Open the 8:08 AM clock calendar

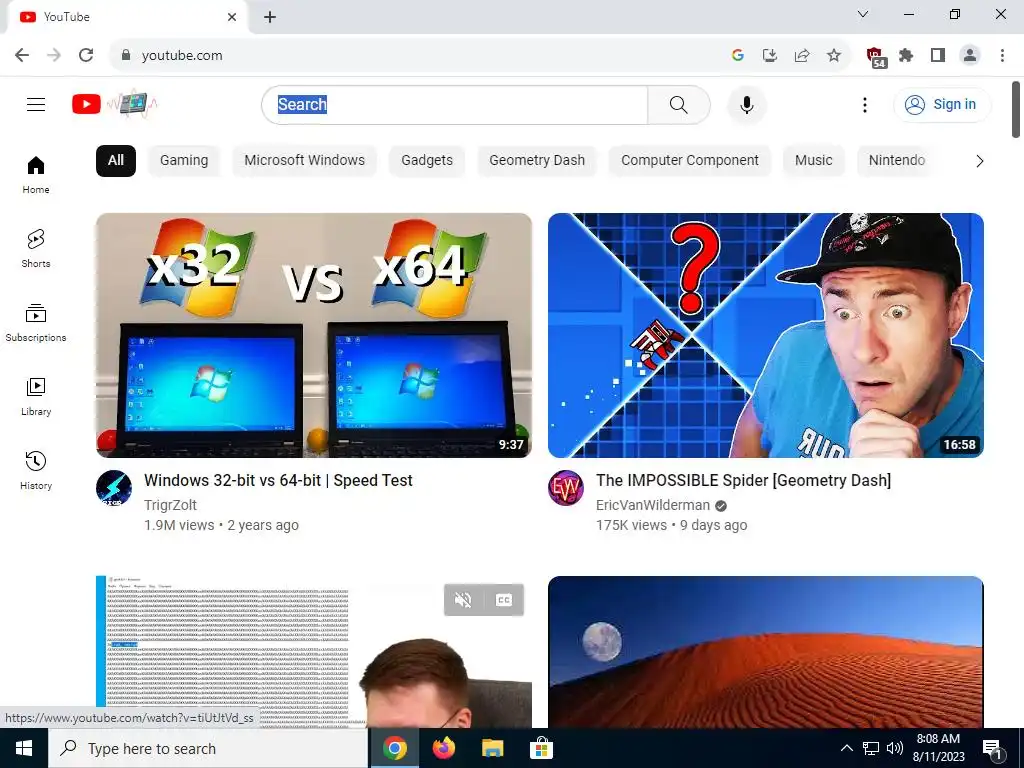(x=938, y=748)
